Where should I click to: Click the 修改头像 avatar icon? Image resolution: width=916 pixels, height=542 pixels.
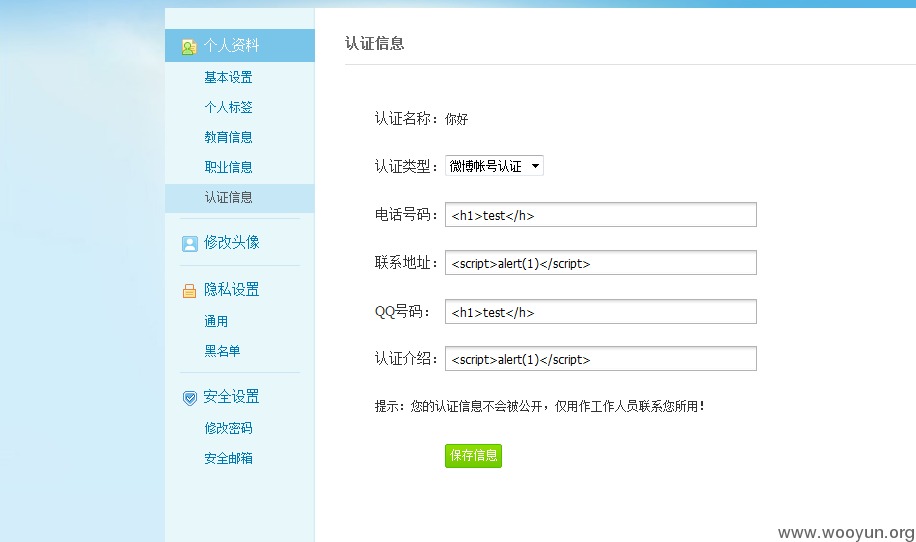189,244
